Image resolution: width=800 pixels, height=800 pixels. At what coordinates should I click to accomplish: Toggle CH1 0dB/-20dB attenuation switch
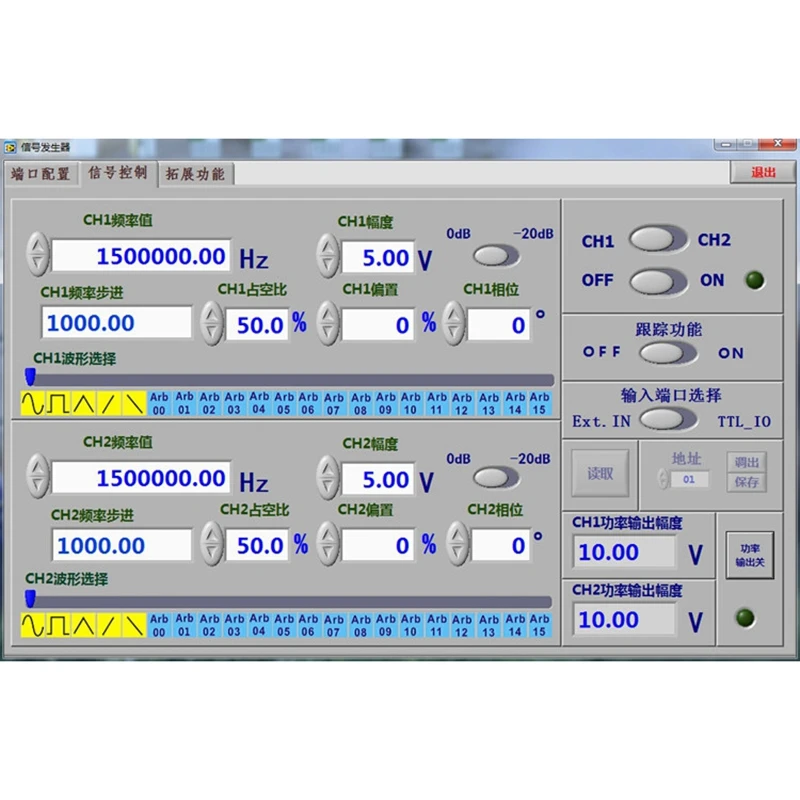[x=495, y=256]
